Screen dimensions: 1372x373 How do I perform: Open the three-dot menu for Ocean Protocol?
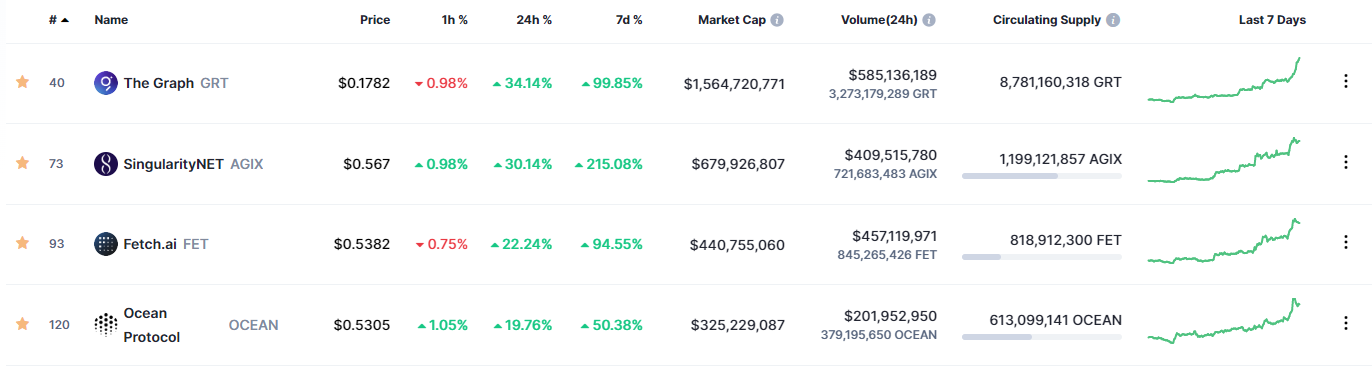(x=1345, y=324)
